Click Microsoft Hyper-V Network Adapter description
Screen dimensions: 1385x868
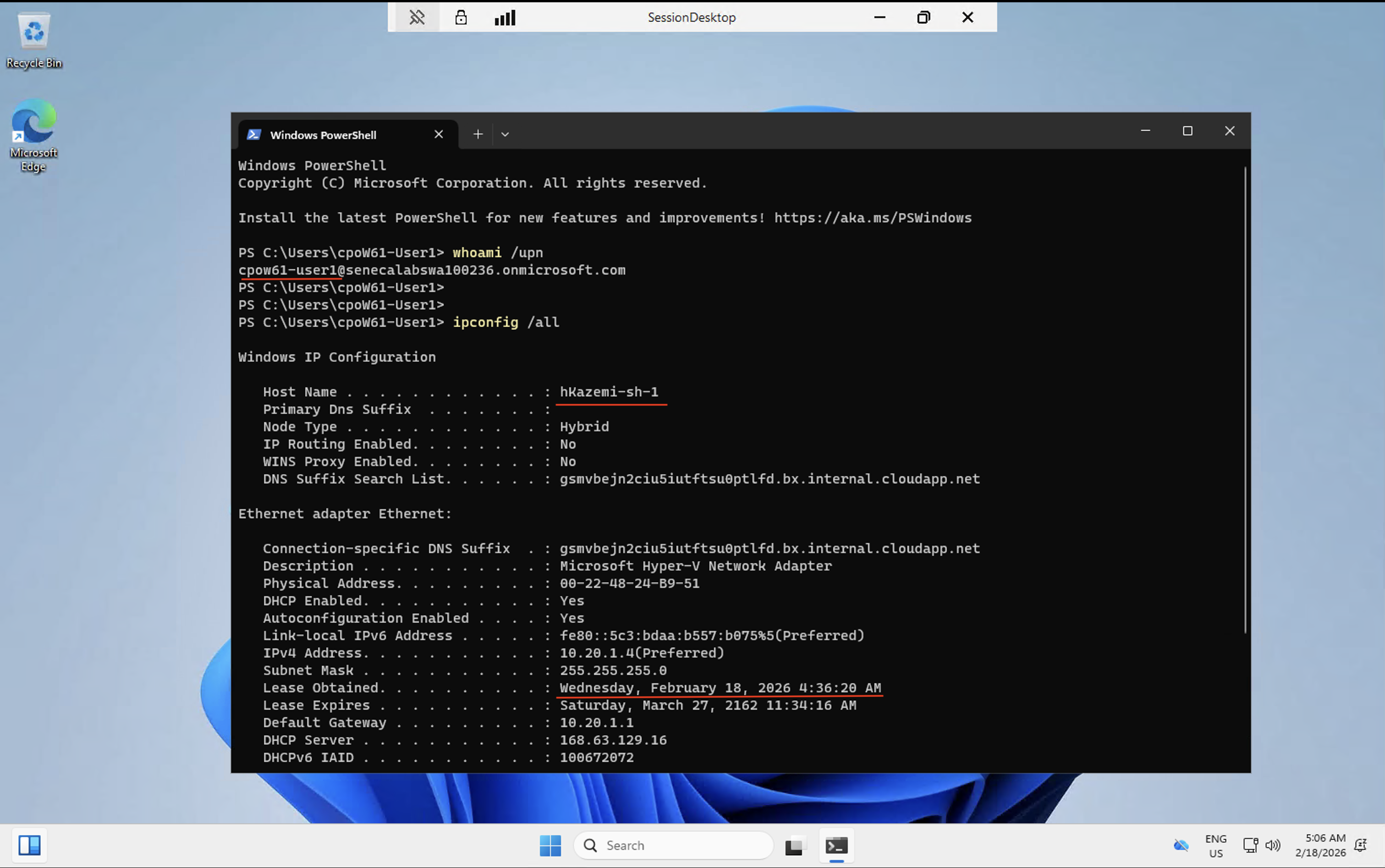pos(696,566)
